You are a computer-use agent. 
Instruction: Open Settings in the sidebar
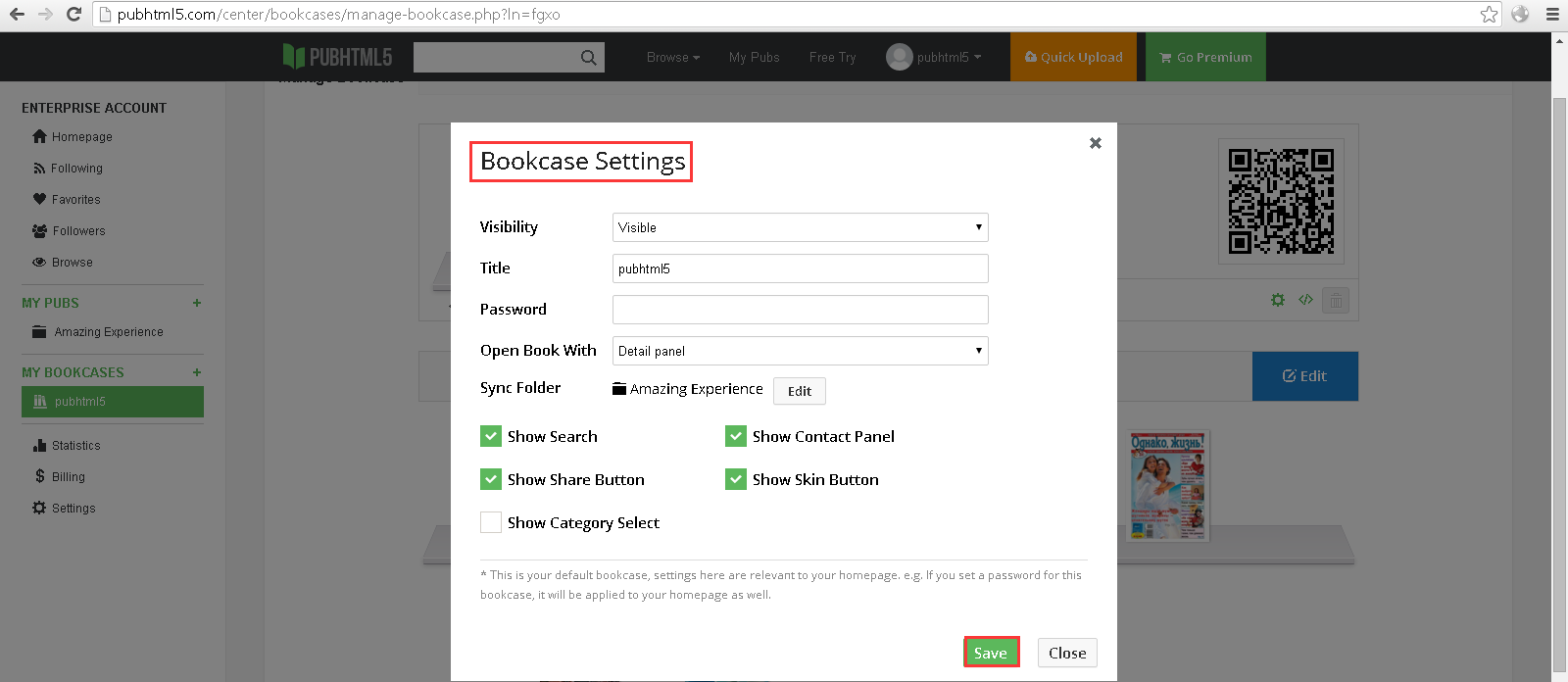(x=64, y=509)
